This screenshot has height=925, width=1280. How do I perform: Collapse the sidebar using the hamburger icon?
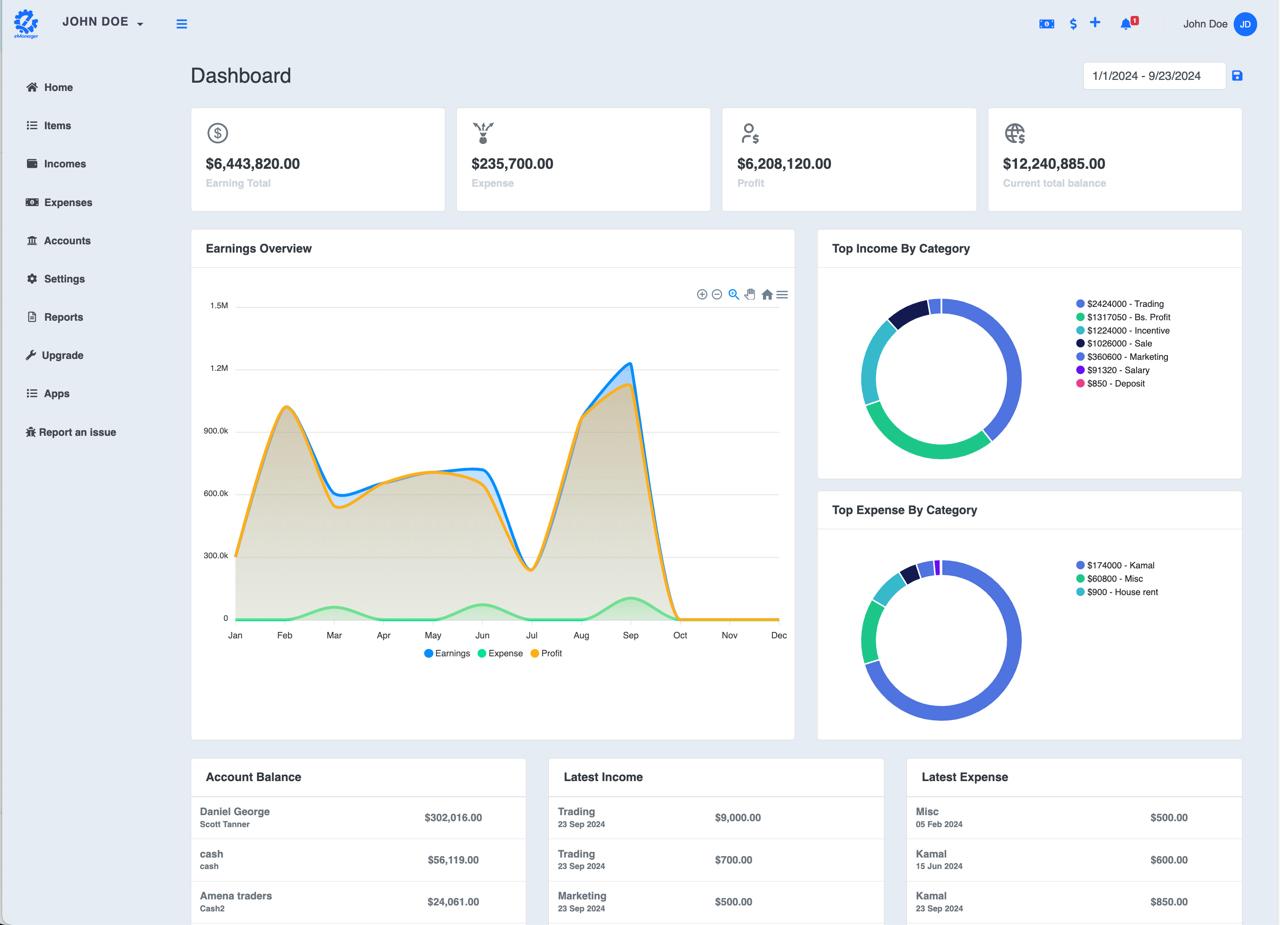click(181, 23)
